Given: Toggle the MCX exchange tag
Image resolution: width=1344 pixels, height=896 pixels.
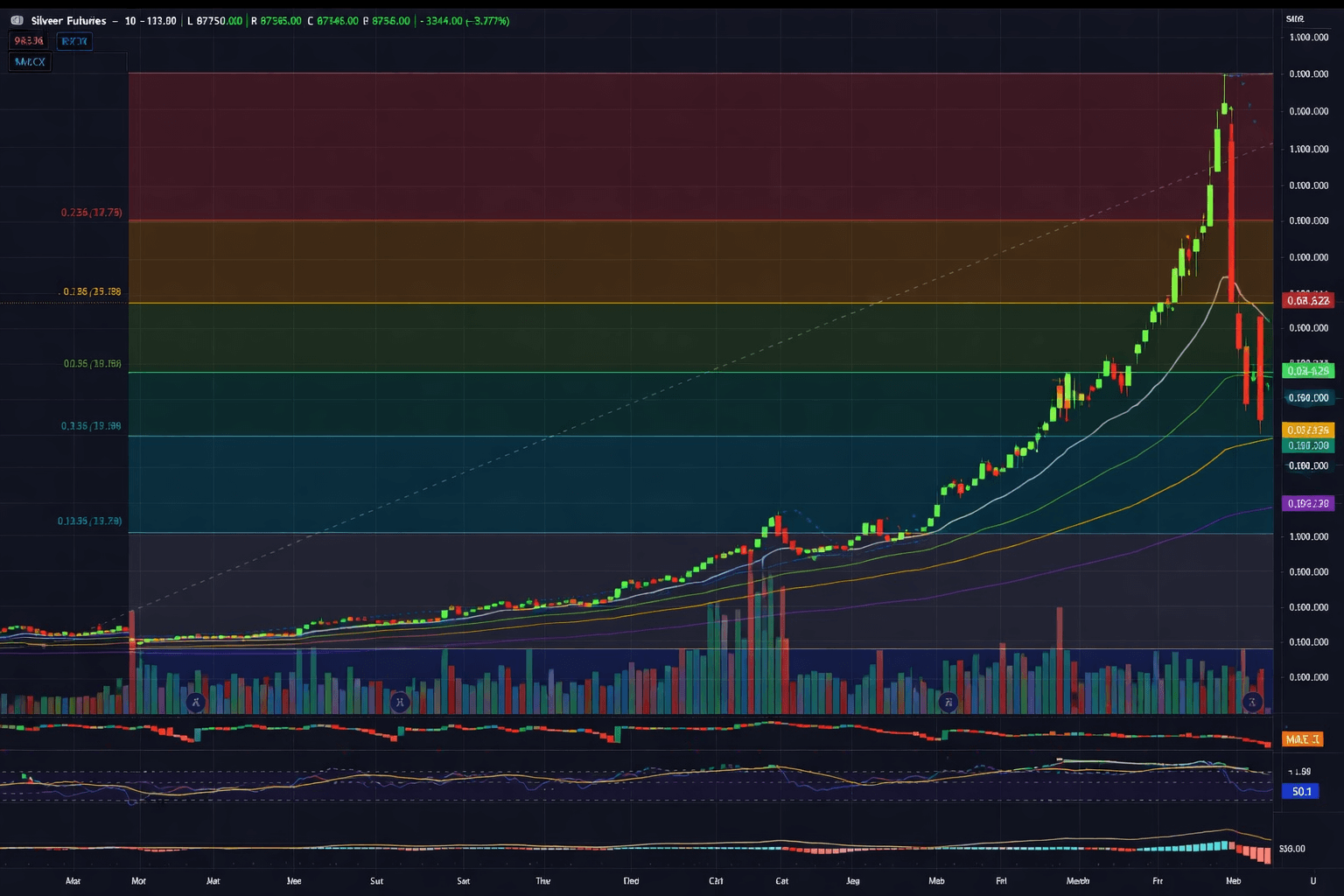Looking at the screenshot, I should click(30, 62).
